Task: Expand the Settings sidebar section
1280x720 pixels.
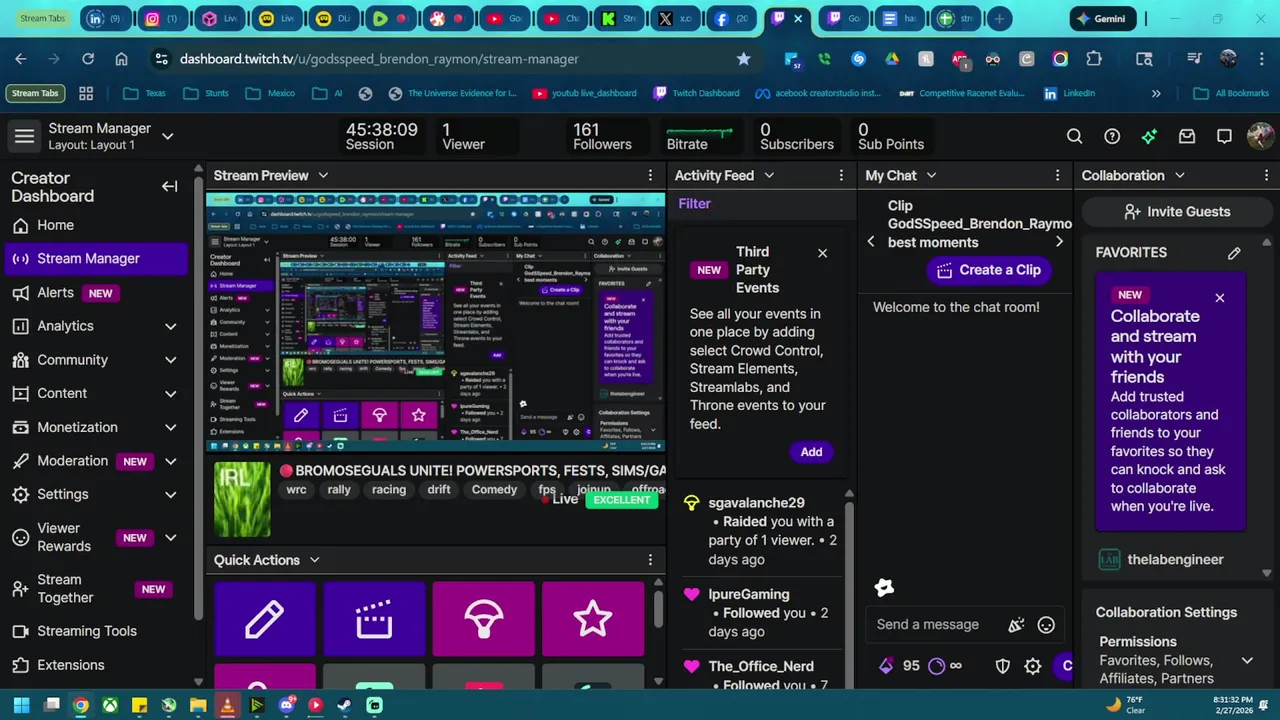Action: click(x=170, y=495)
